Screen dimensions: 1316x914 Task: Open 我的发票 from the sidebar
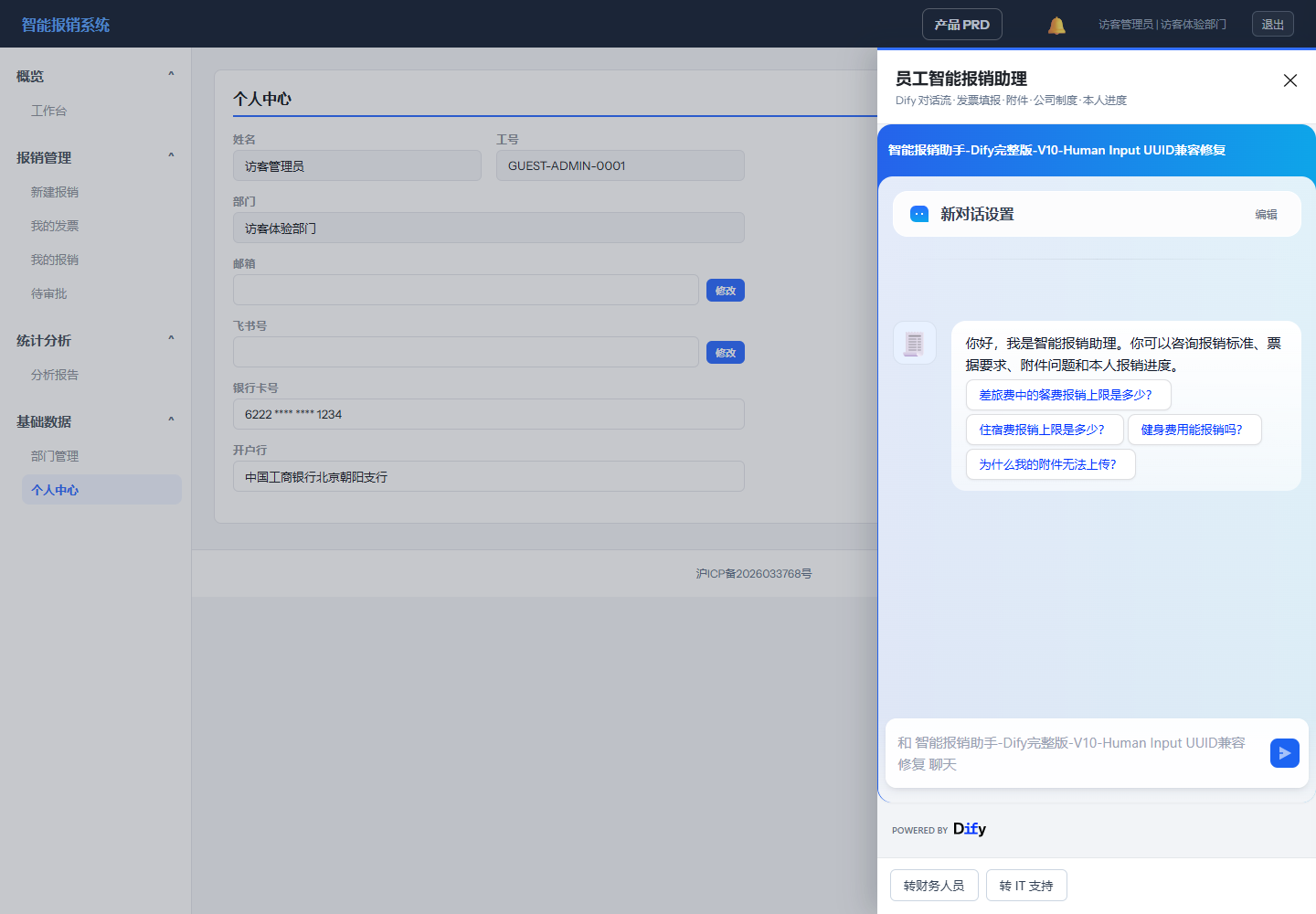pyautogui.click(x=101, y=226)
